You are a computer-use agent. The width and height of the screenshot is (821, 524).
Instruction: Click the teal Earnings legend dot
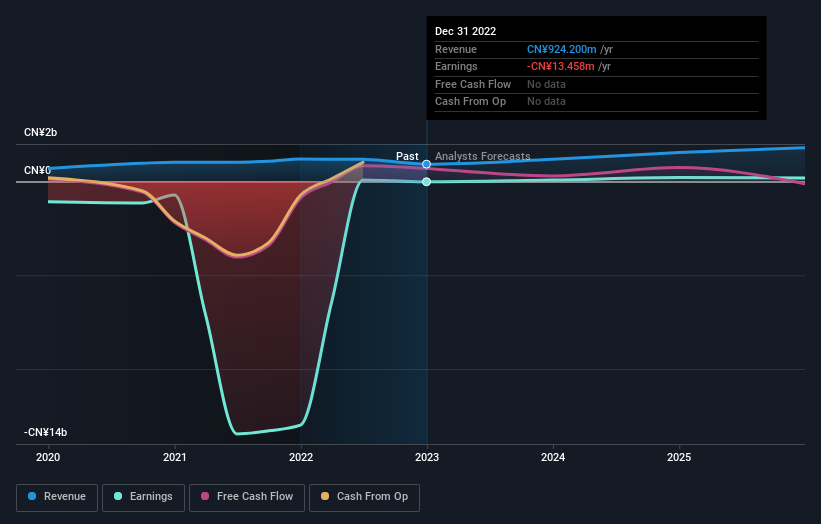[118, 496]
